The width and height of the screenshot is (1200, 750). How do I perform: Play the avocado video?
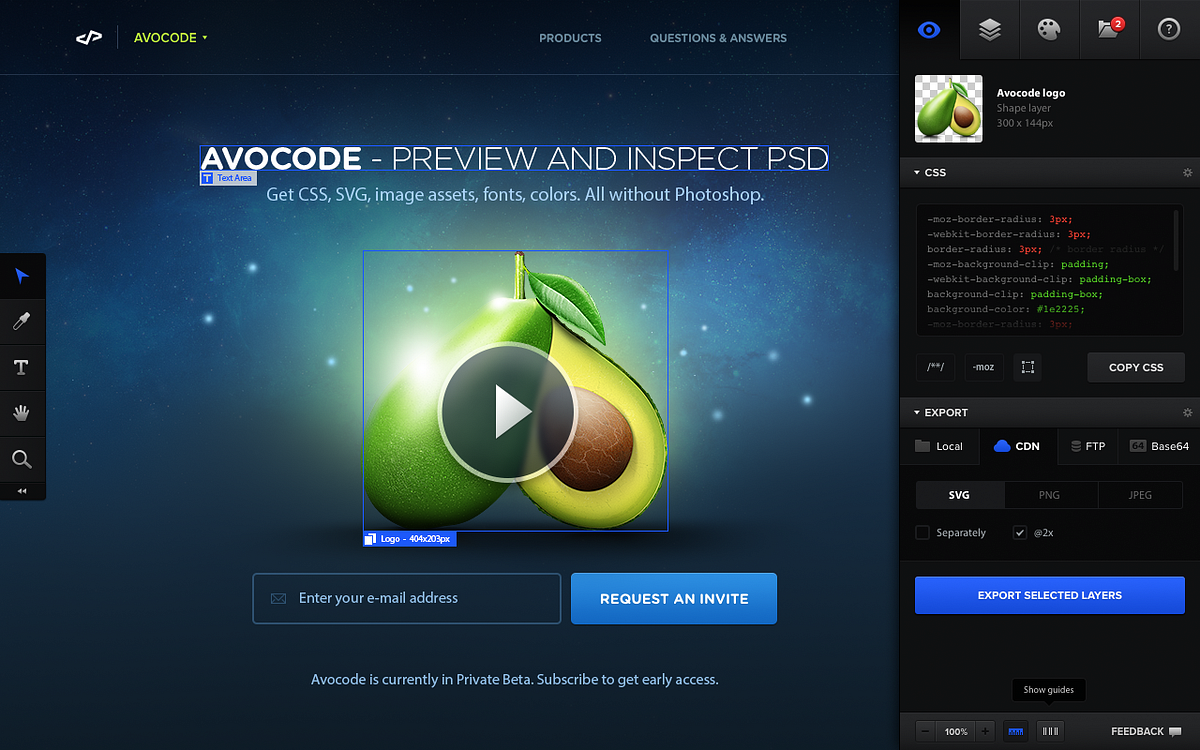click(x=507, y=412)
